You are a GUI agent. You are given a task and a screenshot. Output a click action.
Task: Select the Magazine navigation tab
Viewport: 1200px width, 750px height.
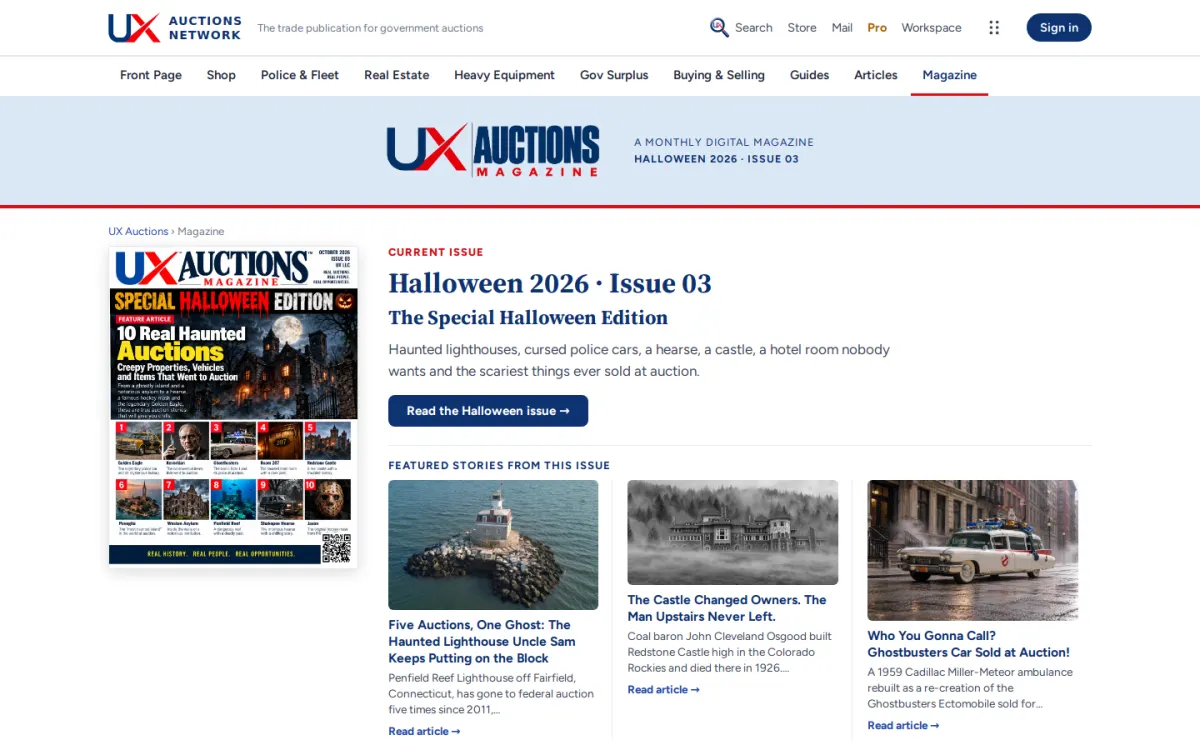[949, 75]
